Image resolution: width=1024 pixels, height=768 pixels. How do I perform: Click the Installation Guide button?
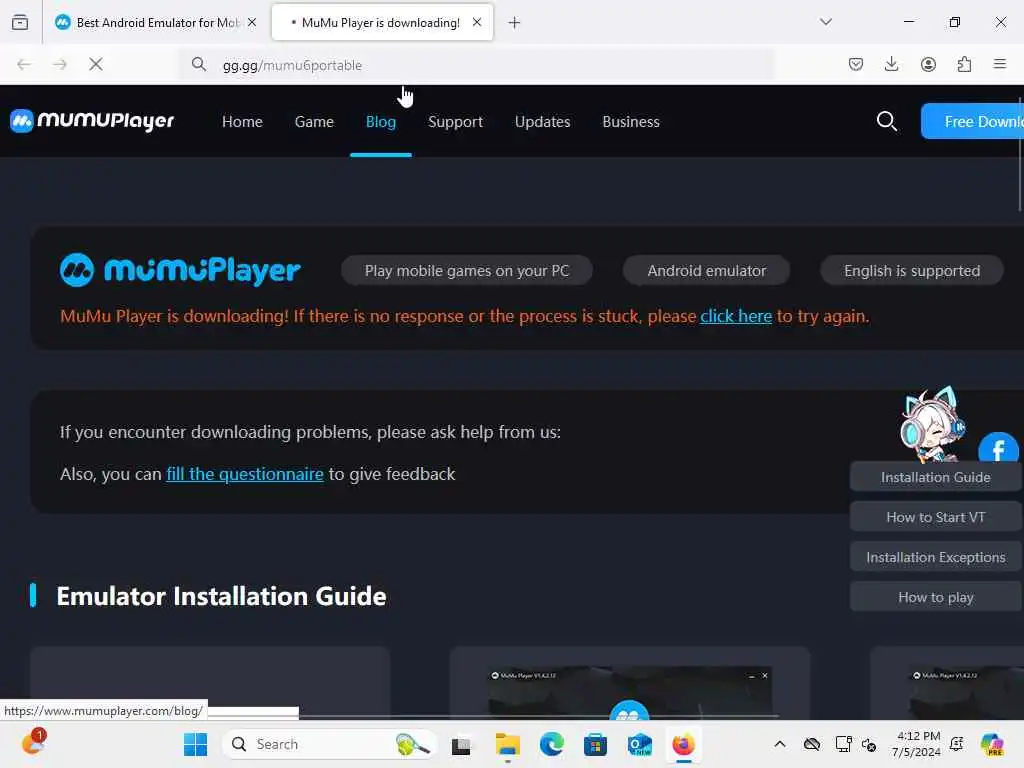pos(935,477)
